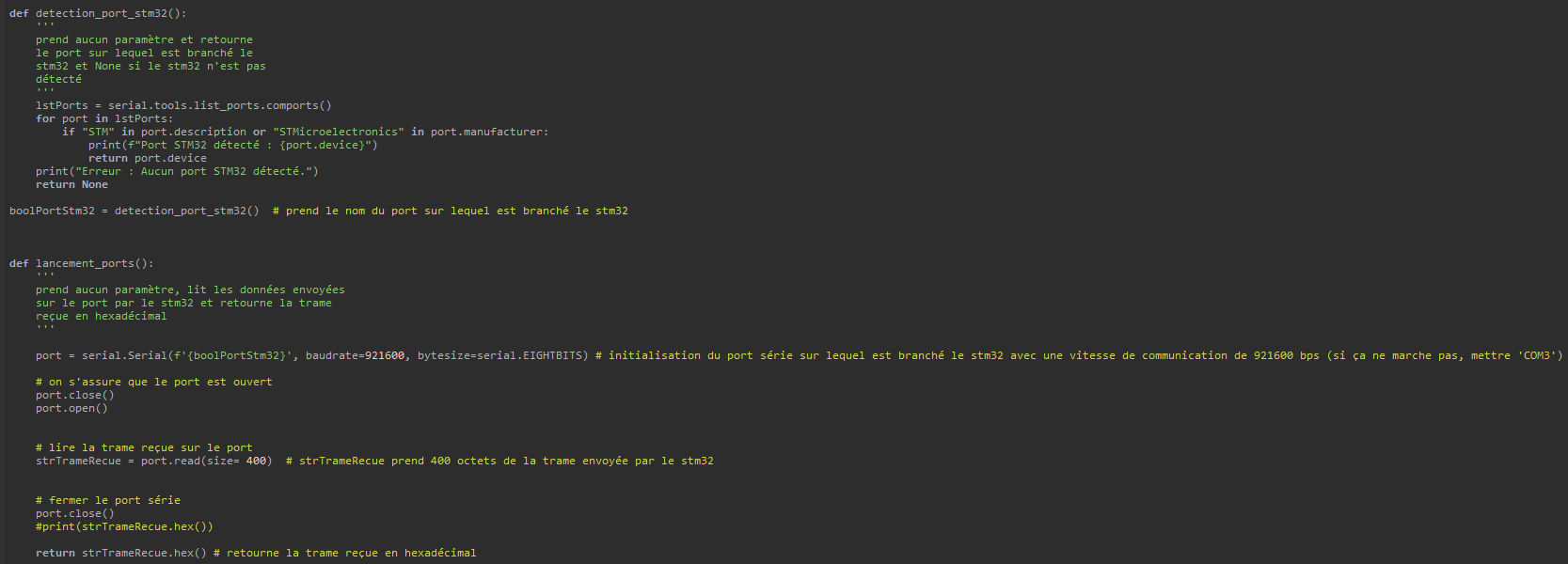Click the comment mentioning 'COM3'

1079,355
